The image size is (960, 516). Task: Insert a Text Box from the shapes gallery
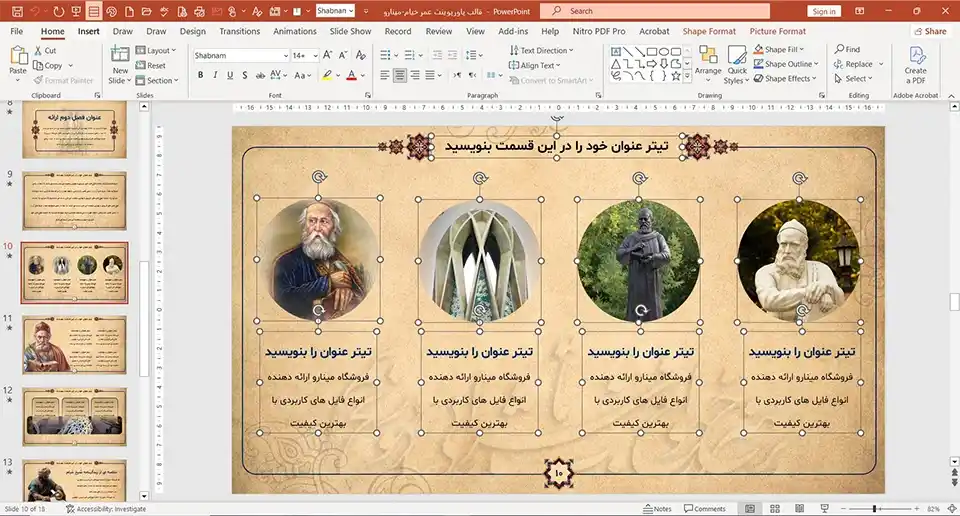pos(616,52)
